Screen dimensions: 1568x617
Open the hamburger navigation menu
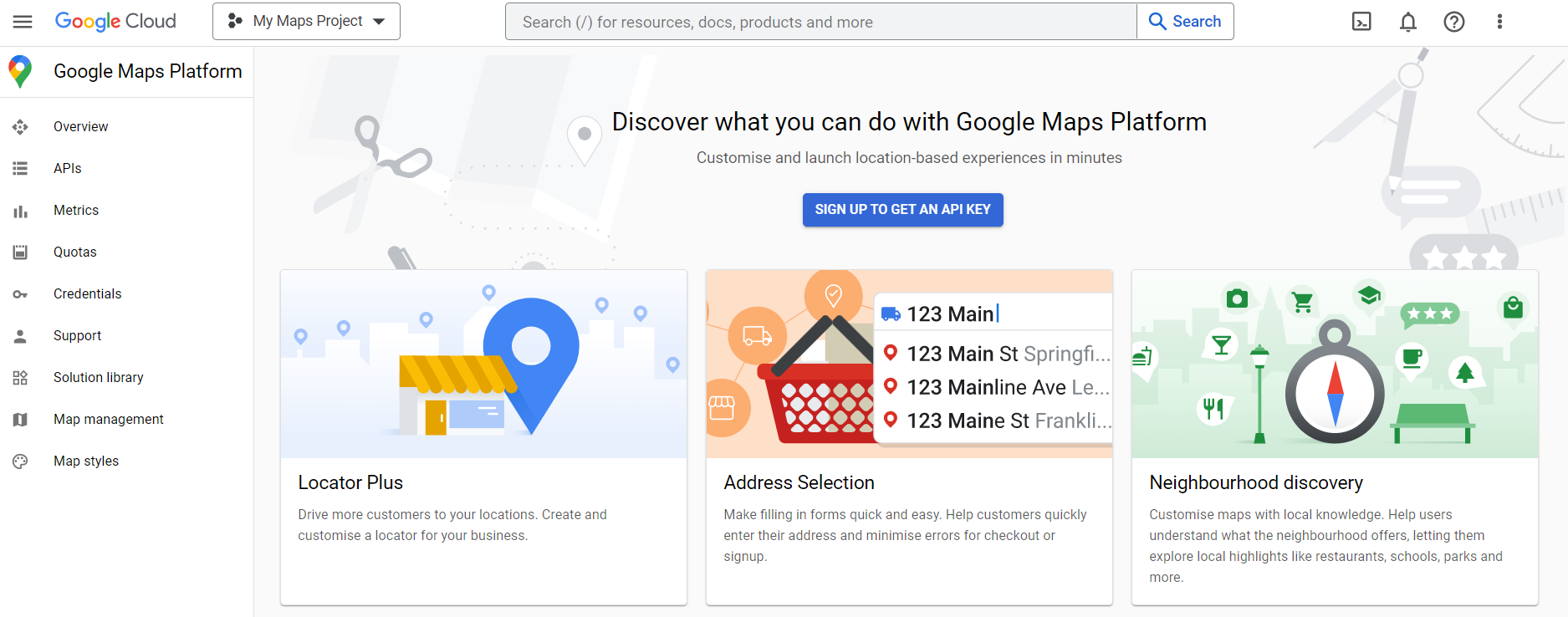point(23,22)
